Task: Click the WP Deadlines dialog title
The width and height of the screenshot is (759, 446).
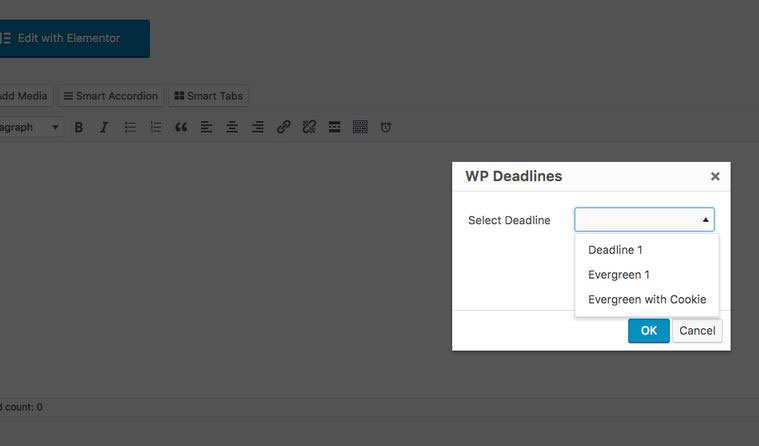Action: pyautogui.click(x=514, y=176)
